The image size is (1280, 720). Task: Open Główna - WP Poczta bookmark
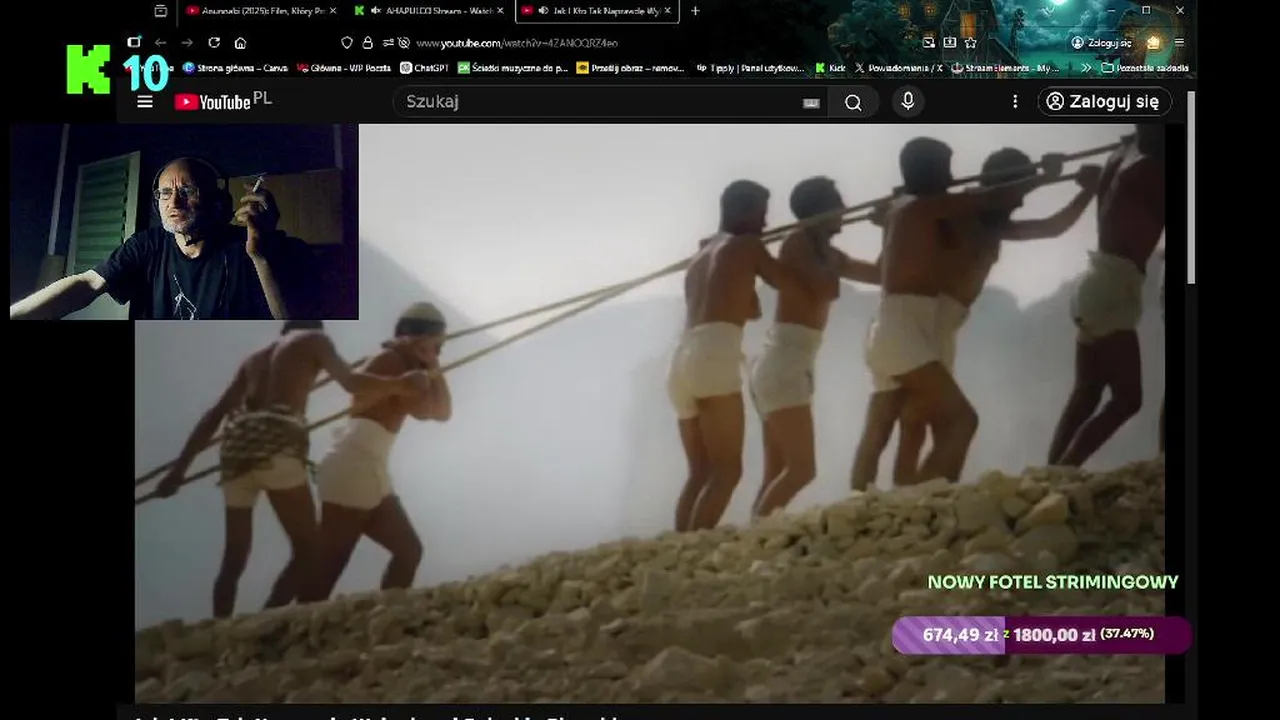[342, 68]
